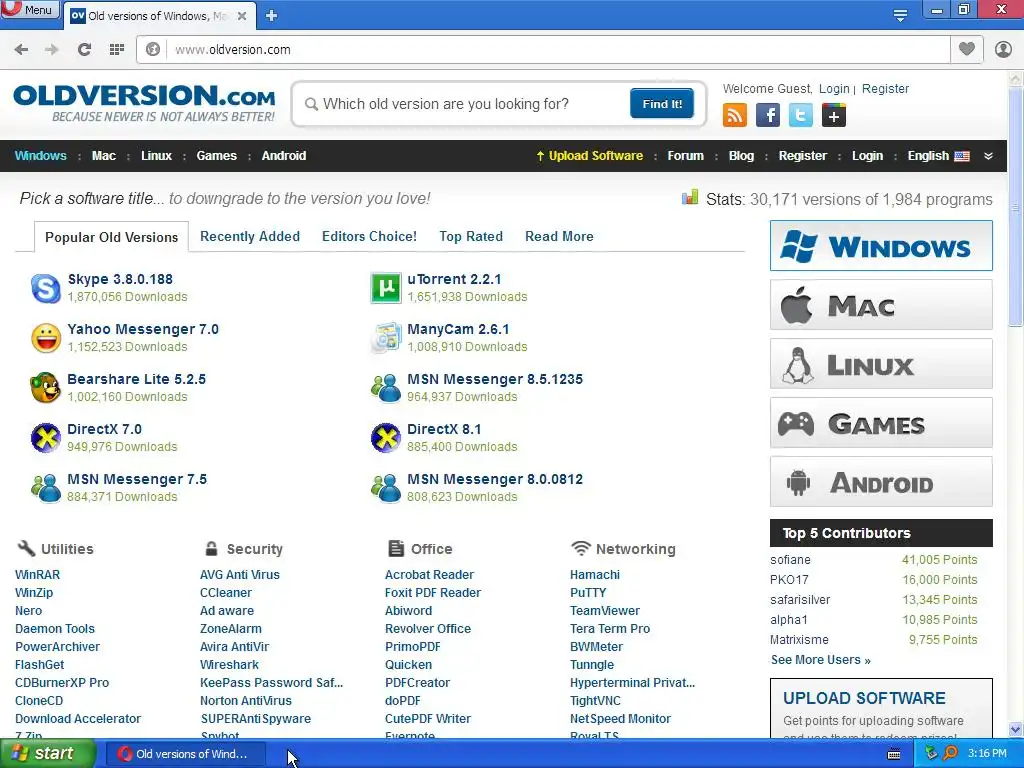Image resolution: width=1024 pixels, height=768 pixels.
Task: Open the Top Rated tab
Action: click(x=471, y=236)
